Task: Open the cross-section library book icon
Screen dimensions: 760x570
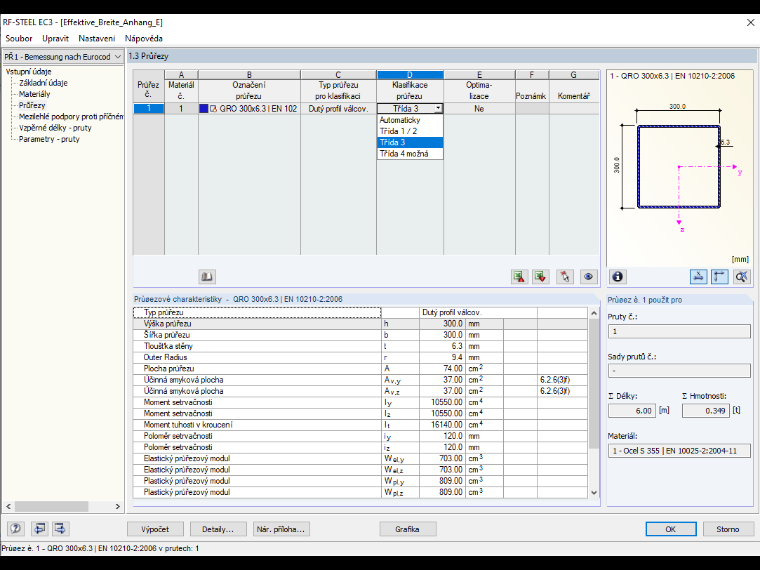Action: pos(207,277)
